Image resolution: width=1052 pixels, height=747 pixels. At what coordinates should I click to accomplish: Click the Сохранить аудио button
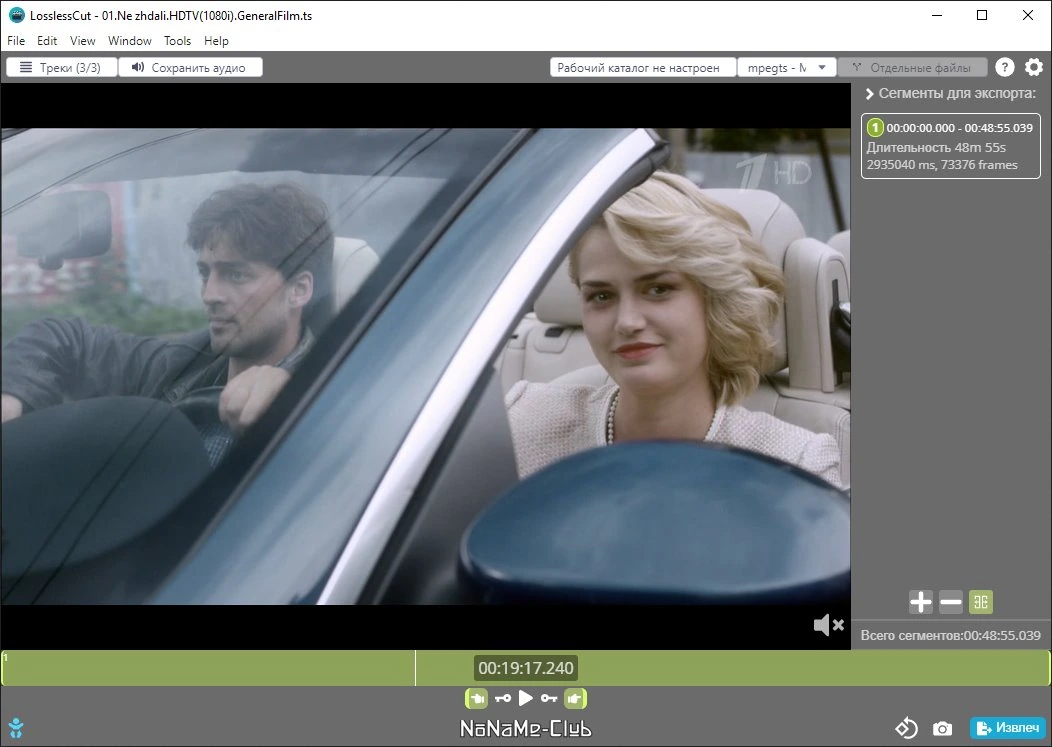[190, 67]
